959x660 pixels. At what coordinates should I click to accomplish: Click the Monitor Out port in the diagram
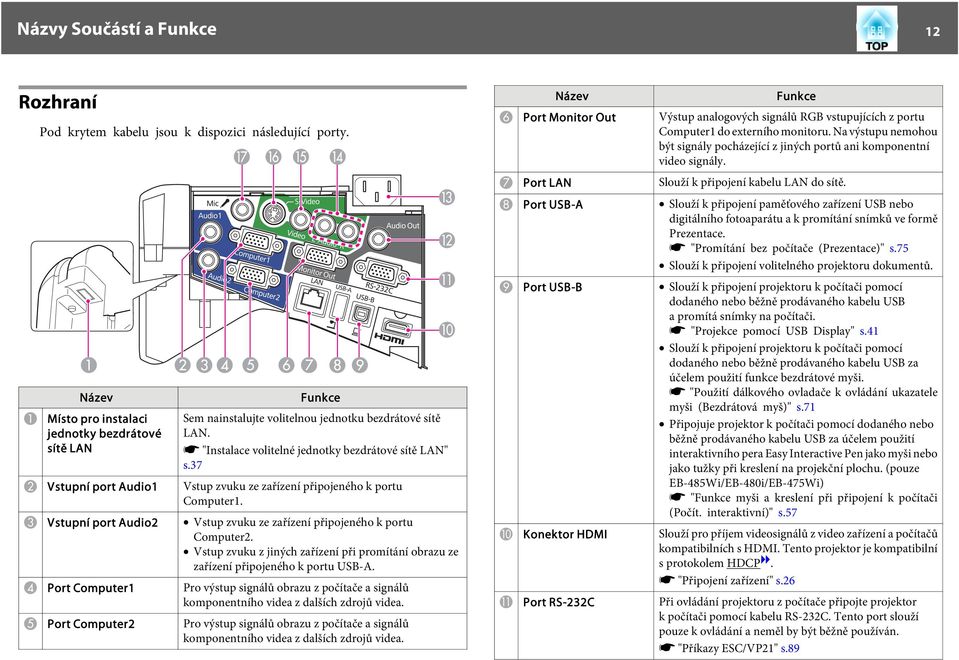[x=318, y=256]
